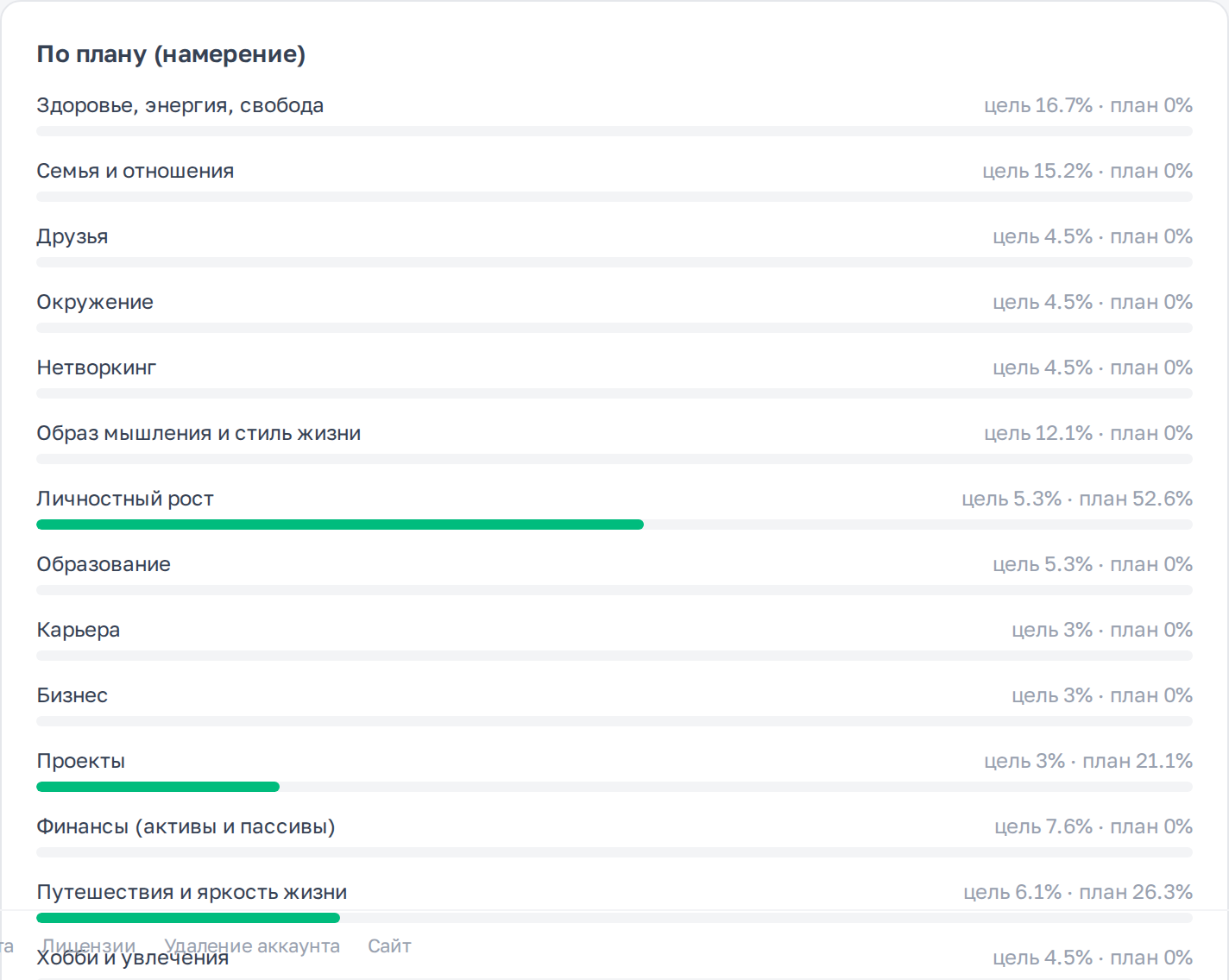
Task: Select the Семья и отношения row label
Action: tap(136, 171)
